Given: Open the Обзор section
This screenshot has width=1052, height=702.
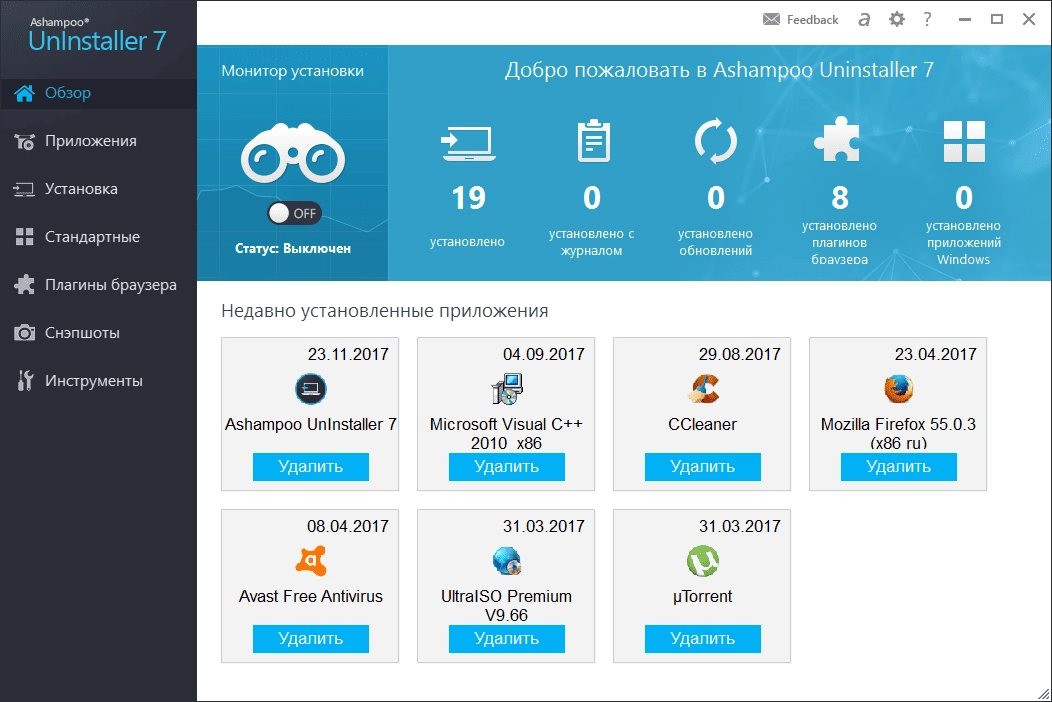Looking at the screenshot, I should coord(98,93).
